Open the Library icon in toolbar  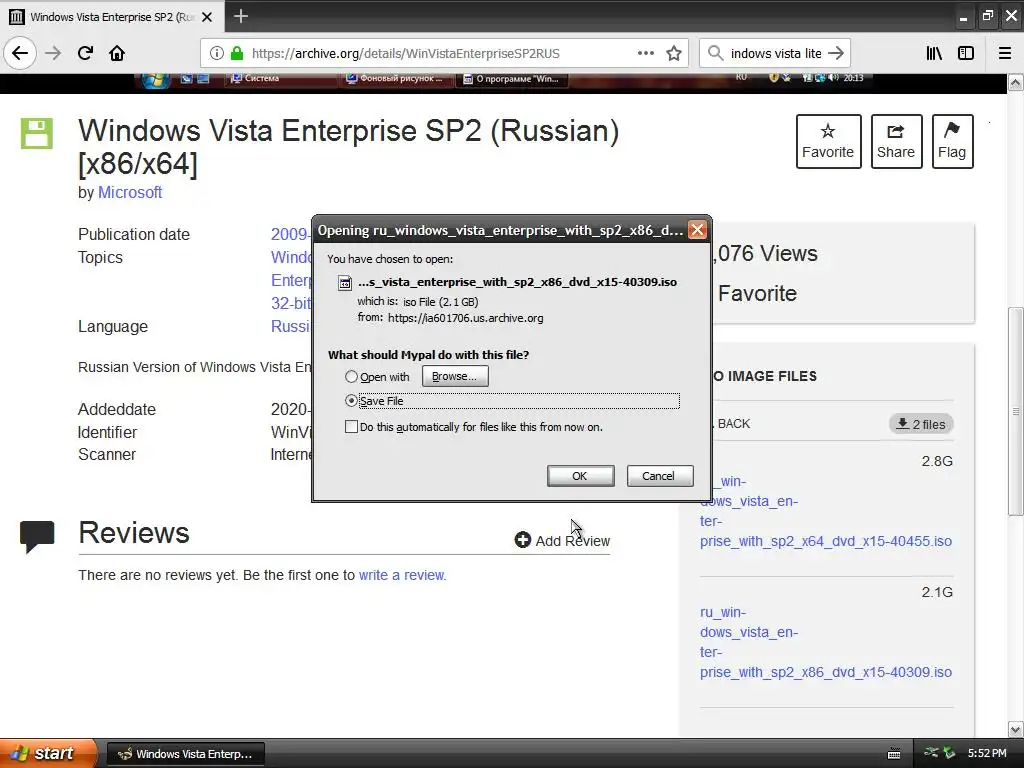pos(935,54)
